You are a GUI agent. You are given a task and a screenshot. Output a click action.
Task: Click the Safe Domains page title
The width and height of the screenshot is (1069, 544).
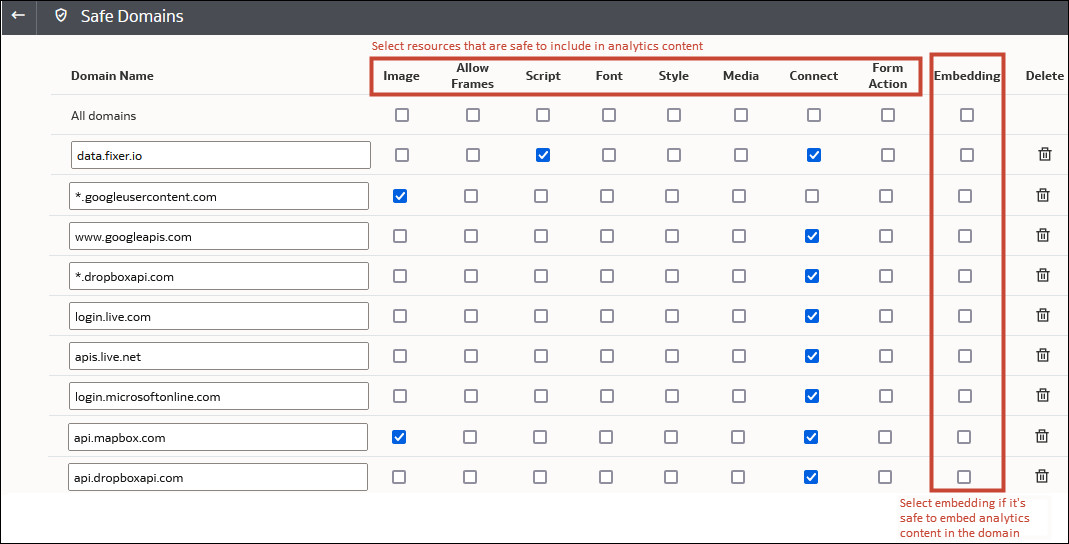pos(132,16)
